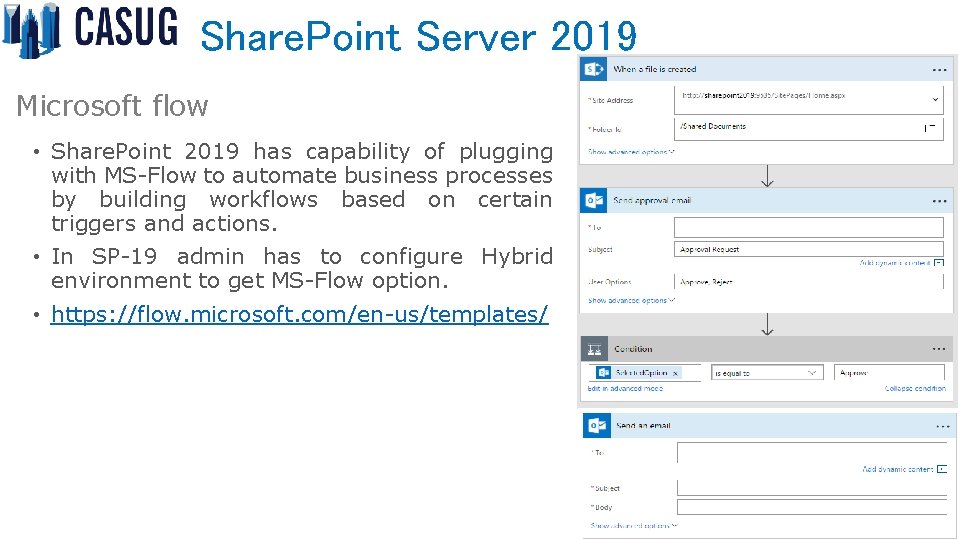The image size is (960, 540).
Task: Click the Outlook icon on Send an email
Action: coord(596,426)
